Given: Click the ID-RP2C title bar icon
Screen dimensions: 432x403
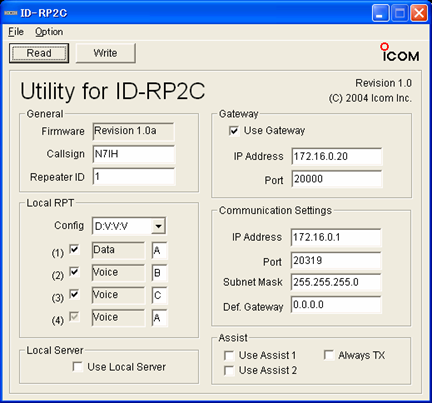Looking at the screenshot, I should [x=11, y=13].
